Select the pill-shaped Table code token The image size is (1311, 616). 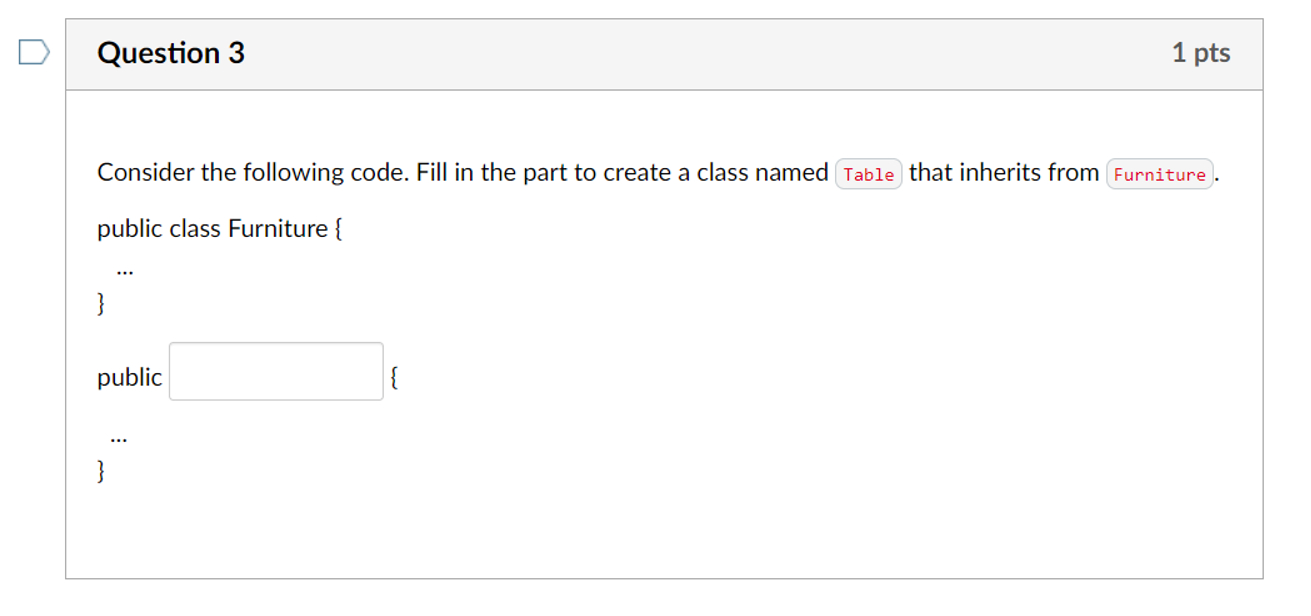(x=868, y=174)
